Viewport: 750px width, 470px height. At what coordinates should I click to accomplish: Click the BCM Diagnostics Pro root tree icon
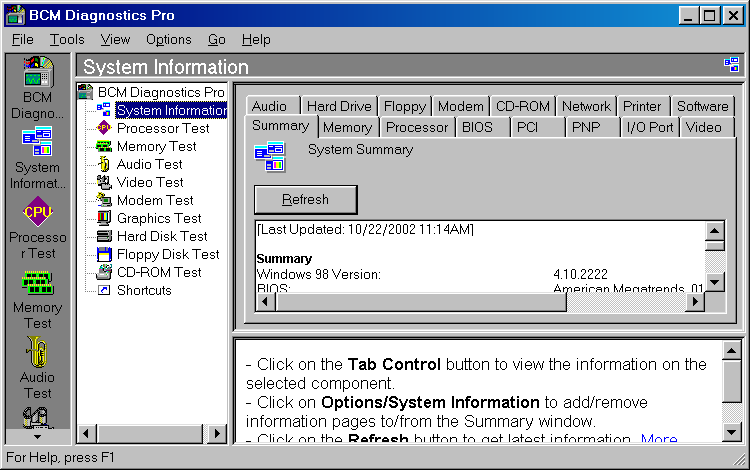pos(86,92)
